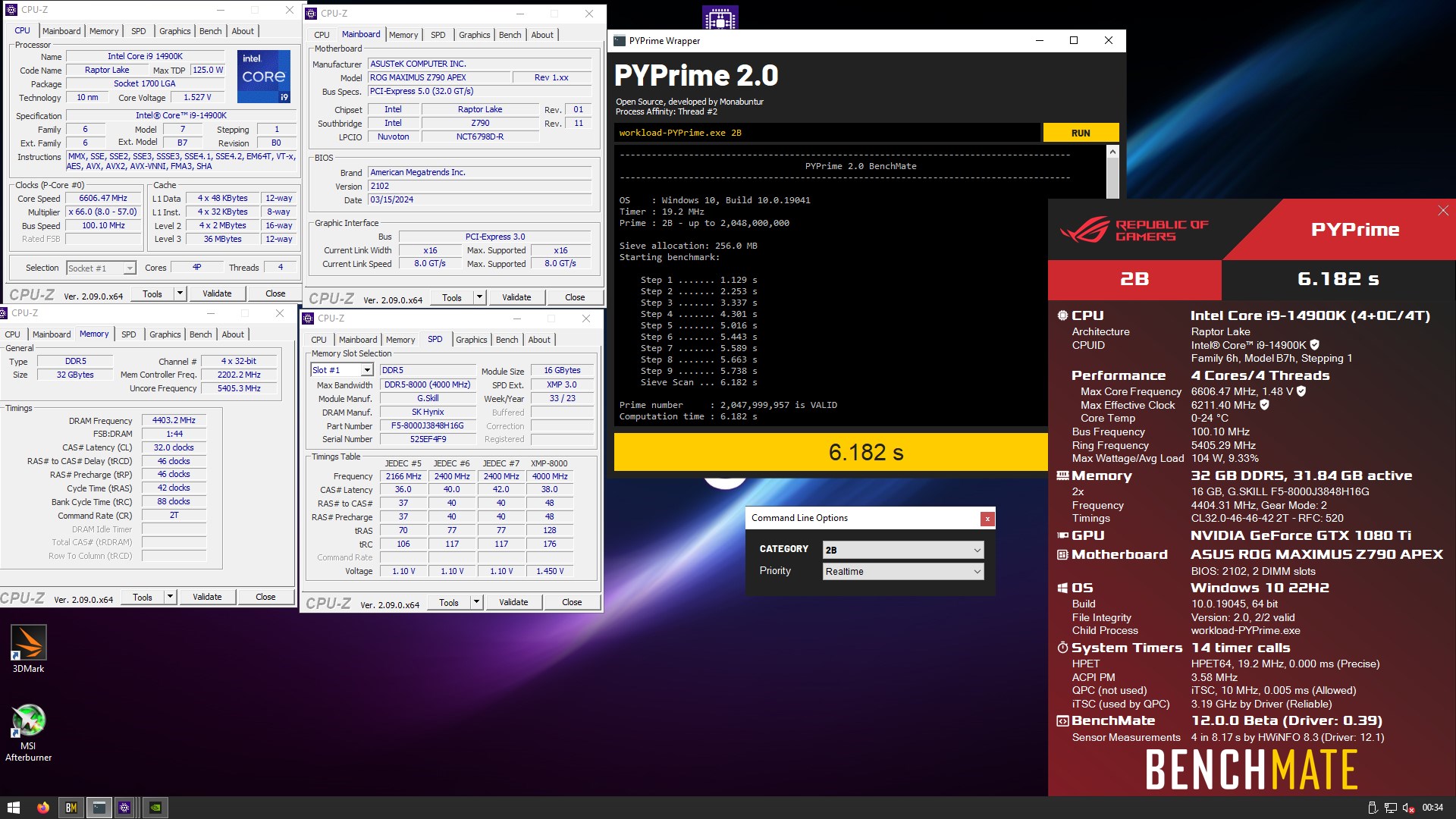Click Close in CPU-Z Mainboard window

575,297
